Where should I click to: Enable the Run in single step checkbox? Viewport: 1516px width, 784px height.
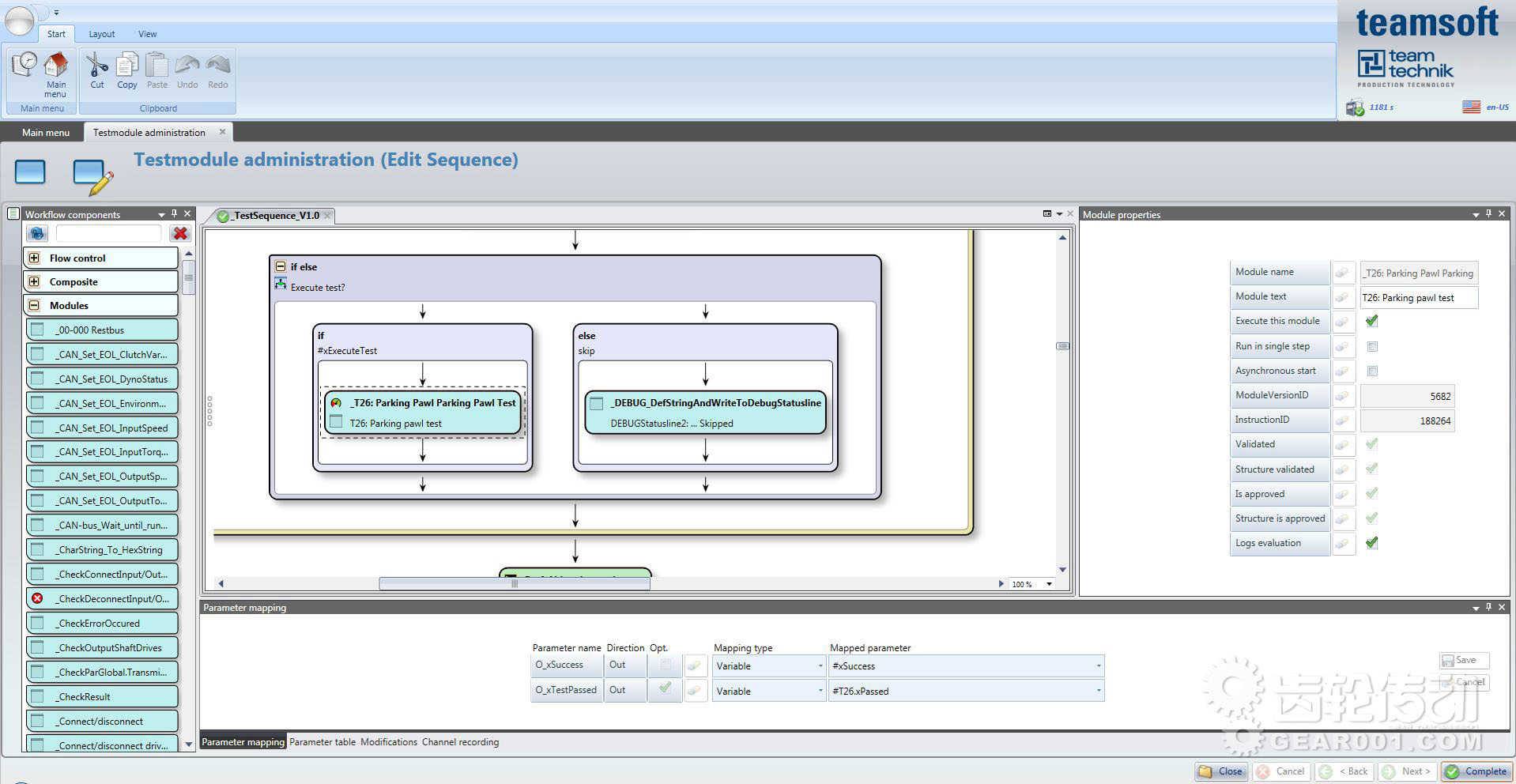point(1372,346)
